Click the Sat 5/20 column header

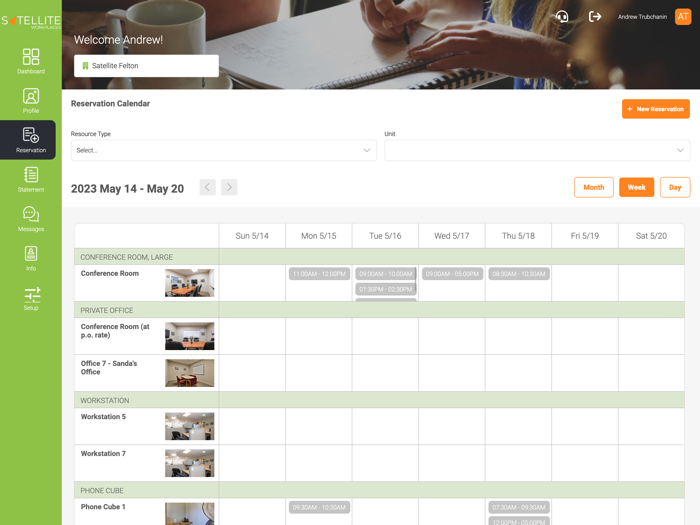click(x=651, y=236)
